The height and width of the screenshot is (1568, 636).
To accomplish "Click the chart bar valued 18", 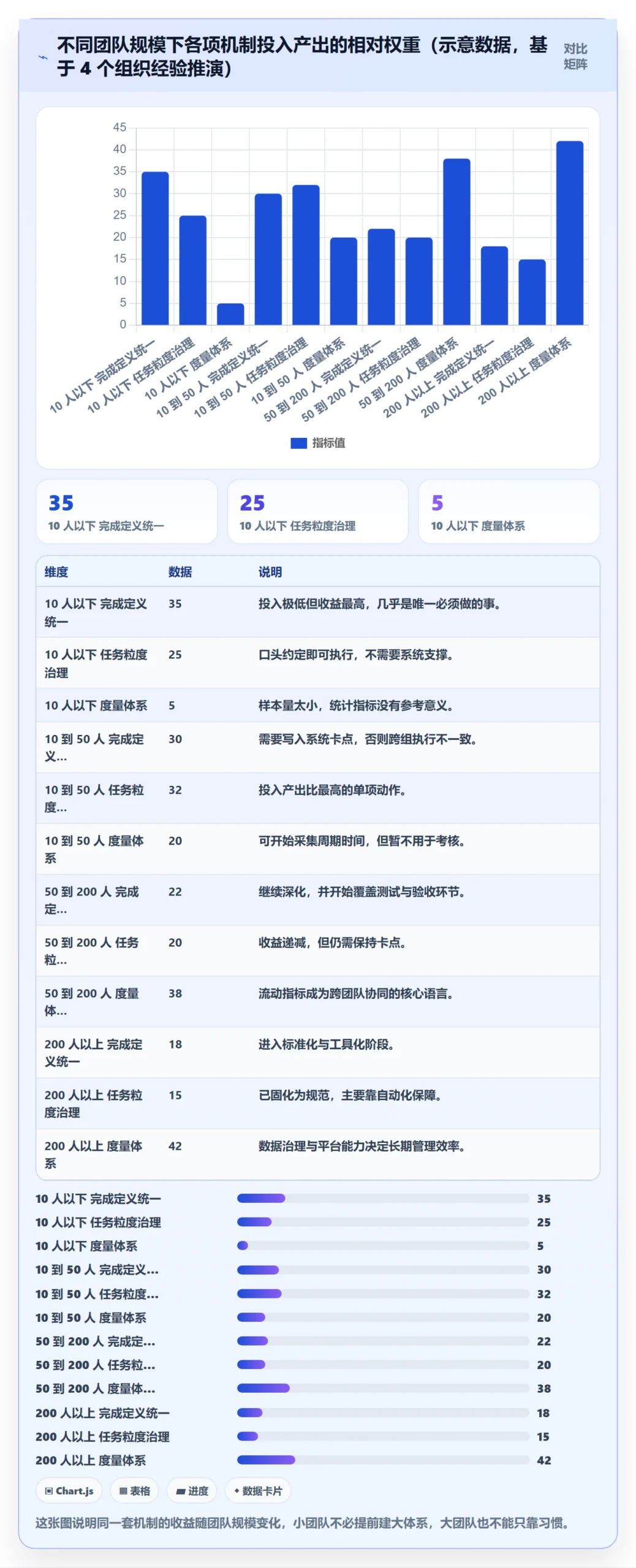I will pos(494,285).
